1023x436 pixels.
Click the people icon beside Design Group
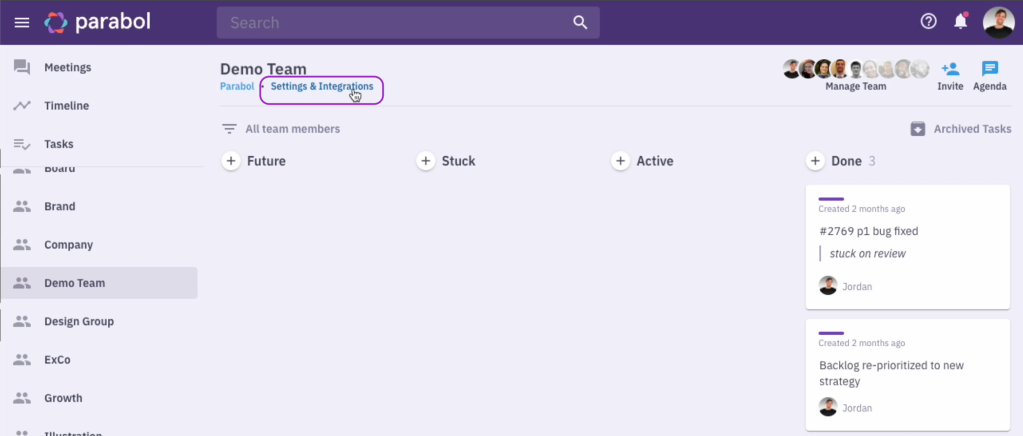(22, 321)
